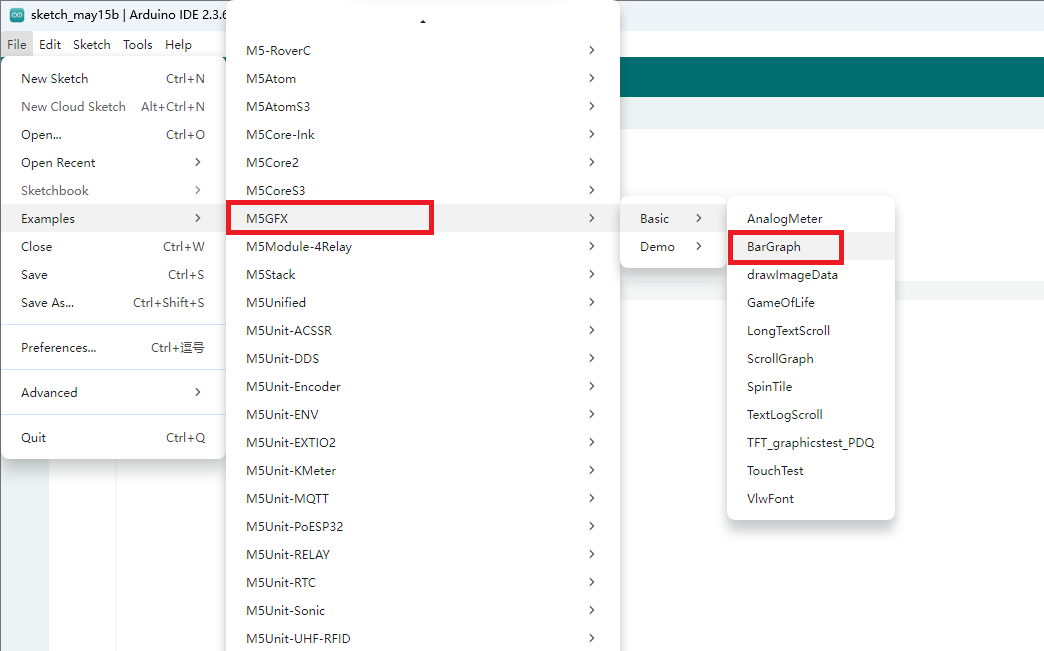Open the AnalogMeter example
This screenshot has height=651, width=1044.
pyautogui.click(x=811, y=218)
